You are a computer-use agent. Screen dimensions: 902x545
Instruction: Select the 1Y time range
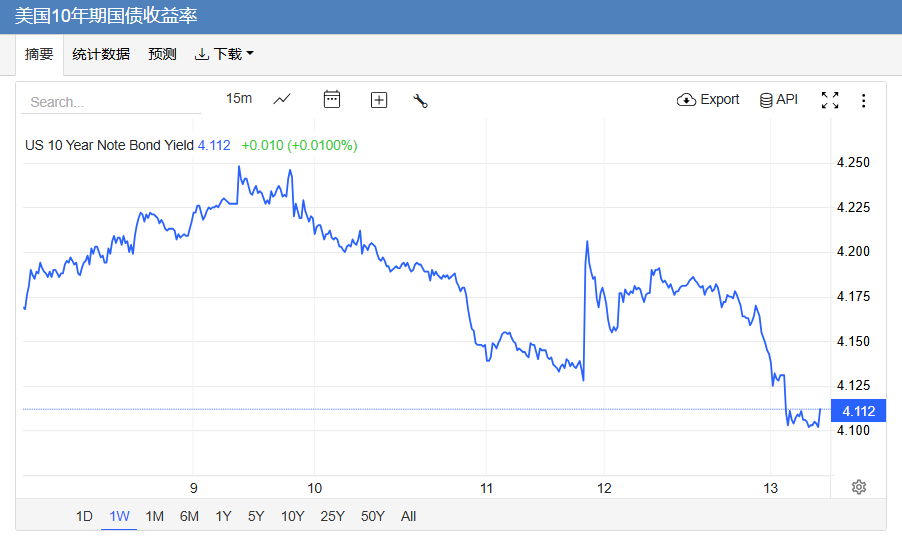click(223, 516)
